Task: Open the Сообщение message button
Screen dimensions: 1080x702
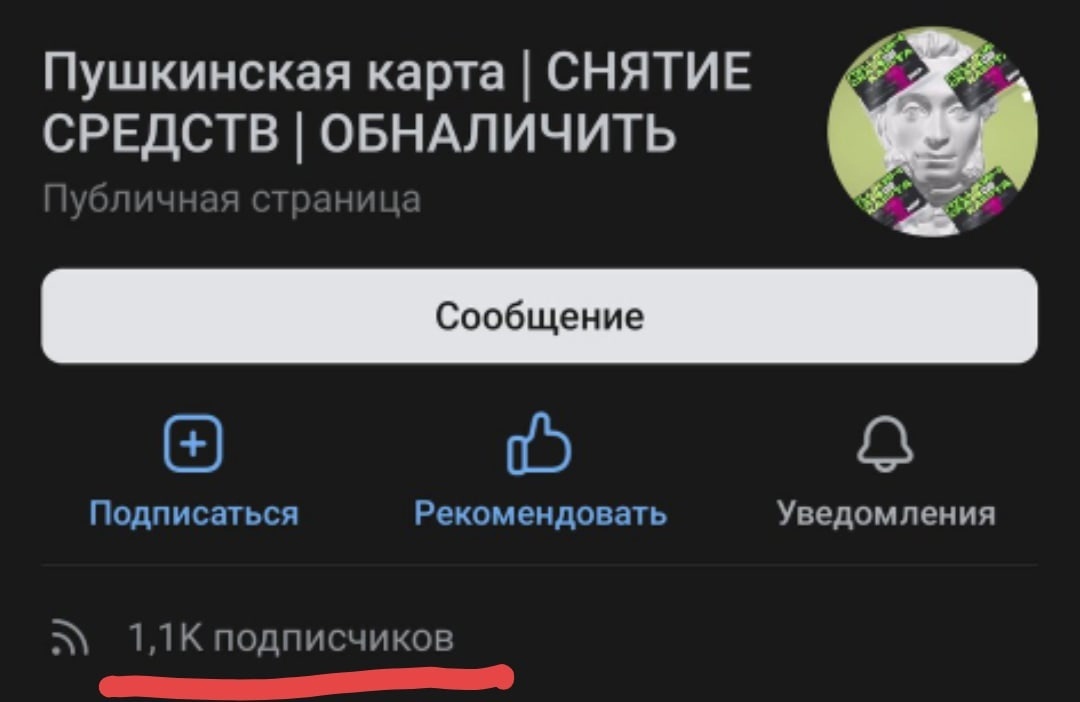Action: point(539,316)
